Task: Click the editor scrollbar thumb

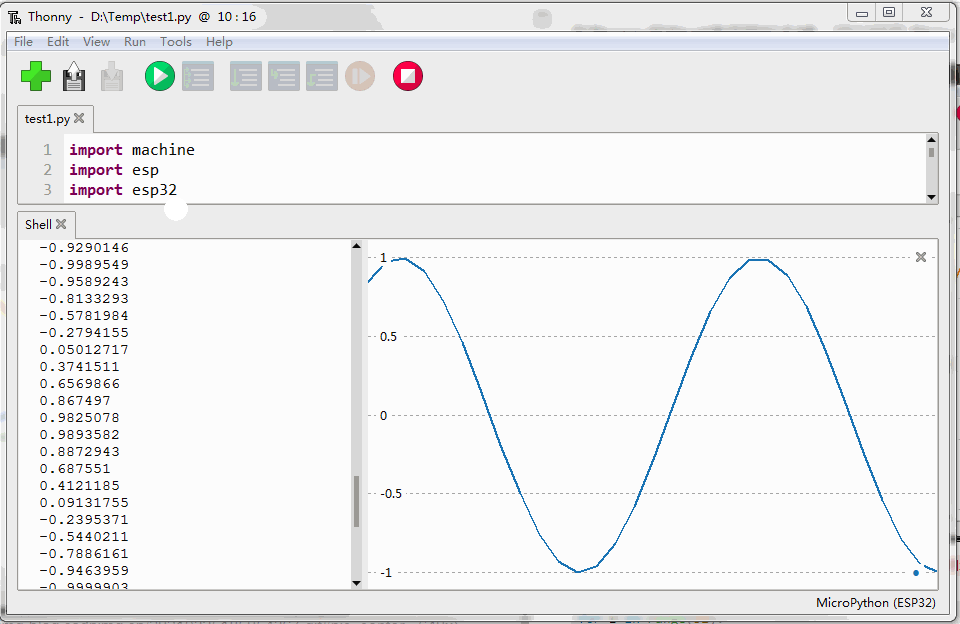Action: pos(932,152)
